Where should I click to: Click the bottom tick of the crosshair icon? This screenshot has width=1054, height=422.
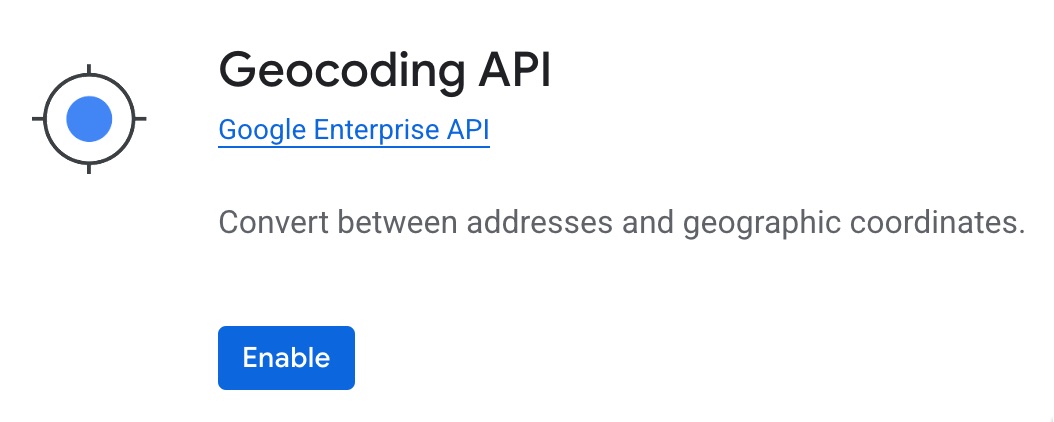[89, 166]
